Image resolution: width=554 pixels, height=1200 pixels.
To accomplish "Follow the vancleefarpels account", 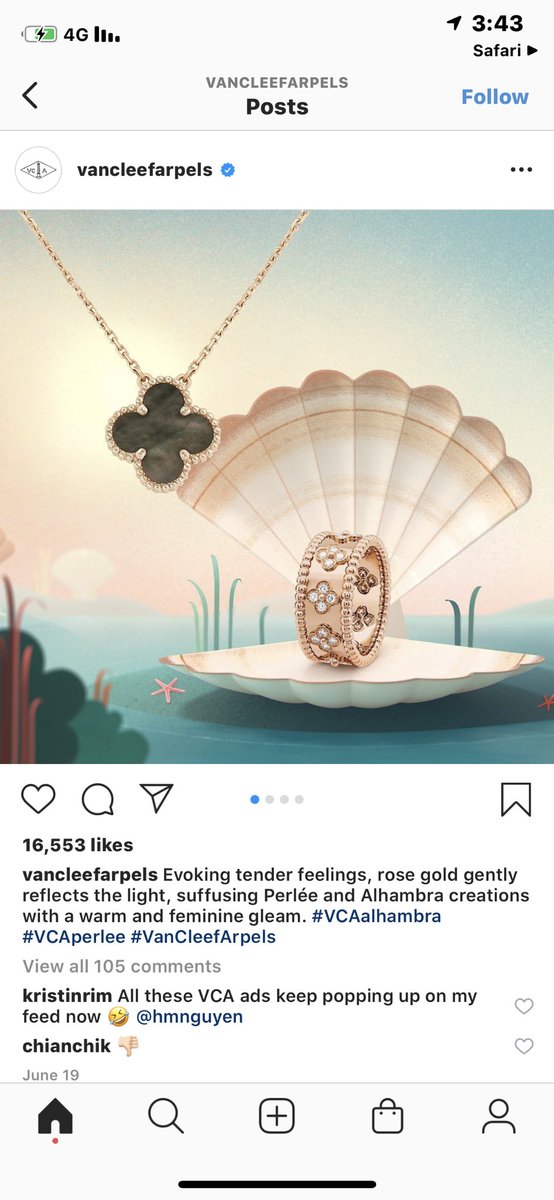I will pos(495,97).
